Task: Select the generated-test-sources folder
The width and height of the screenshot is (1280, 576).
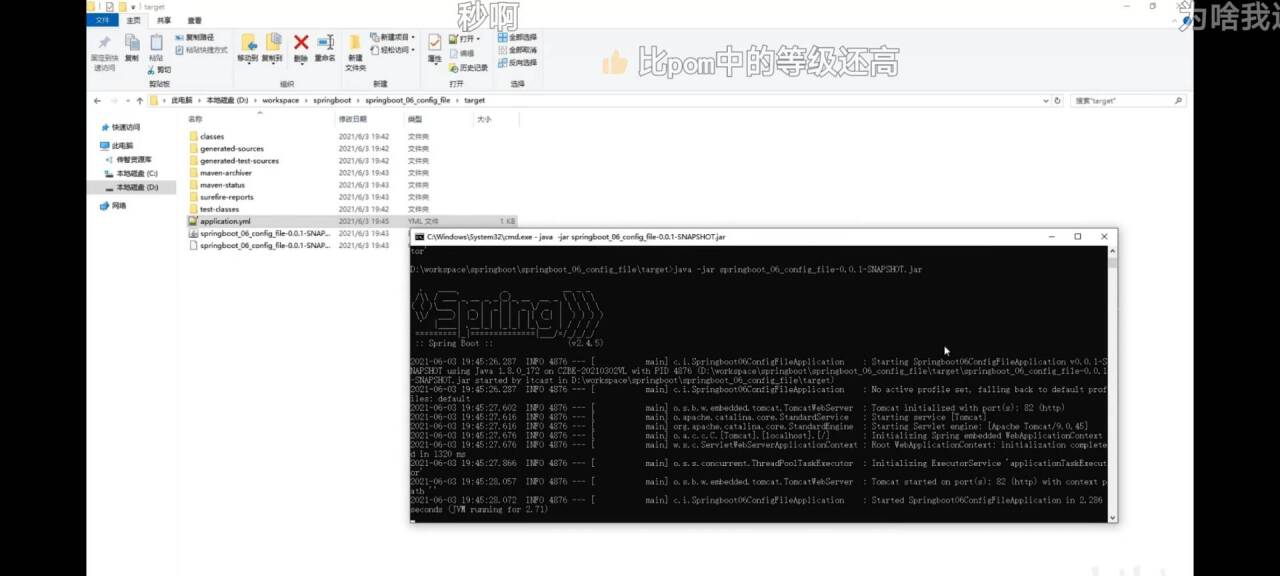Action: pos(239,160)
